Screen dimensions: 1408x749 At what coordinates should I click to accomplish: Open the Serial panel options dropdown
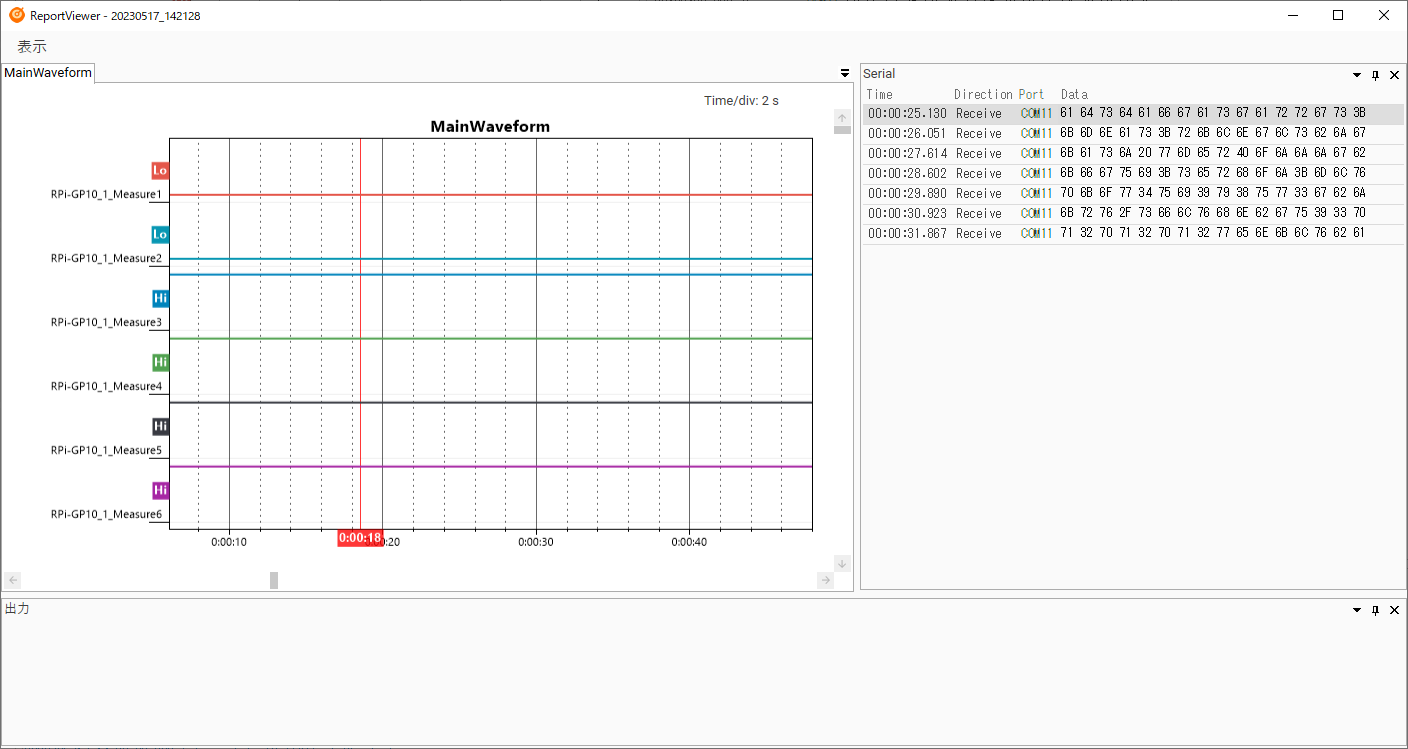[x=1357, y=75]
